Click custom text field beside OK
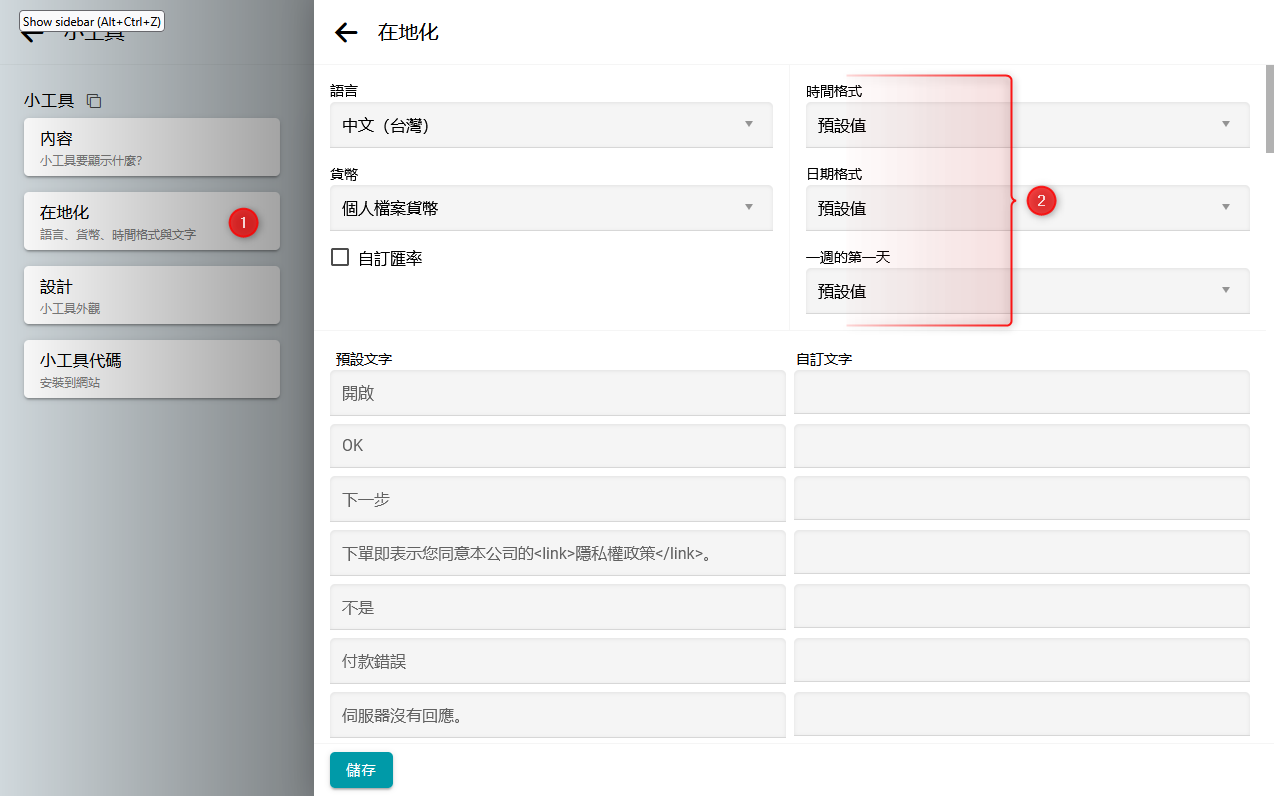 [x=1021, y=446]
